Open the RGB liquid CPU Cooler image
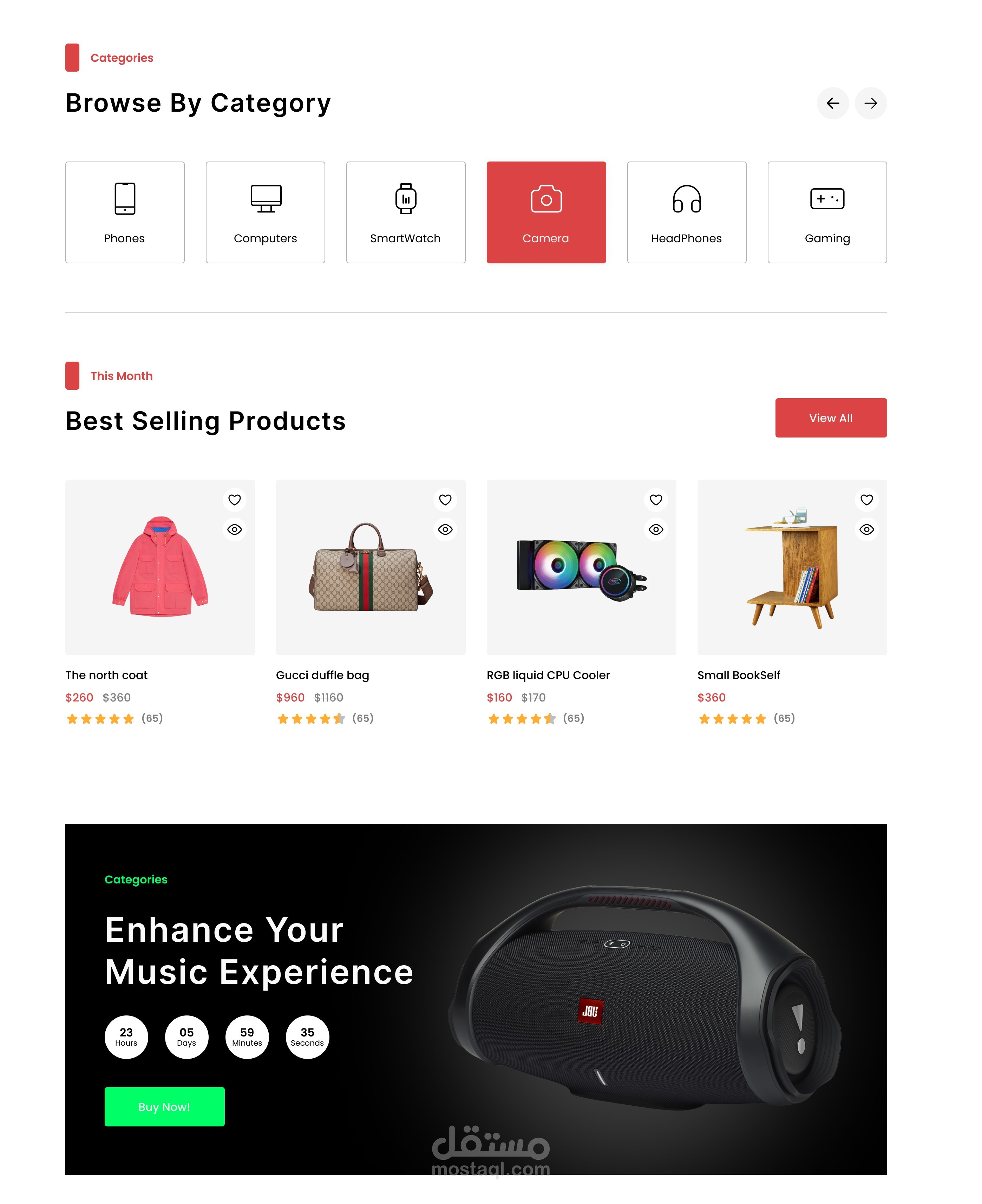Image resolution: width=982 pixels, height=1204 pixels. (582, 567)
